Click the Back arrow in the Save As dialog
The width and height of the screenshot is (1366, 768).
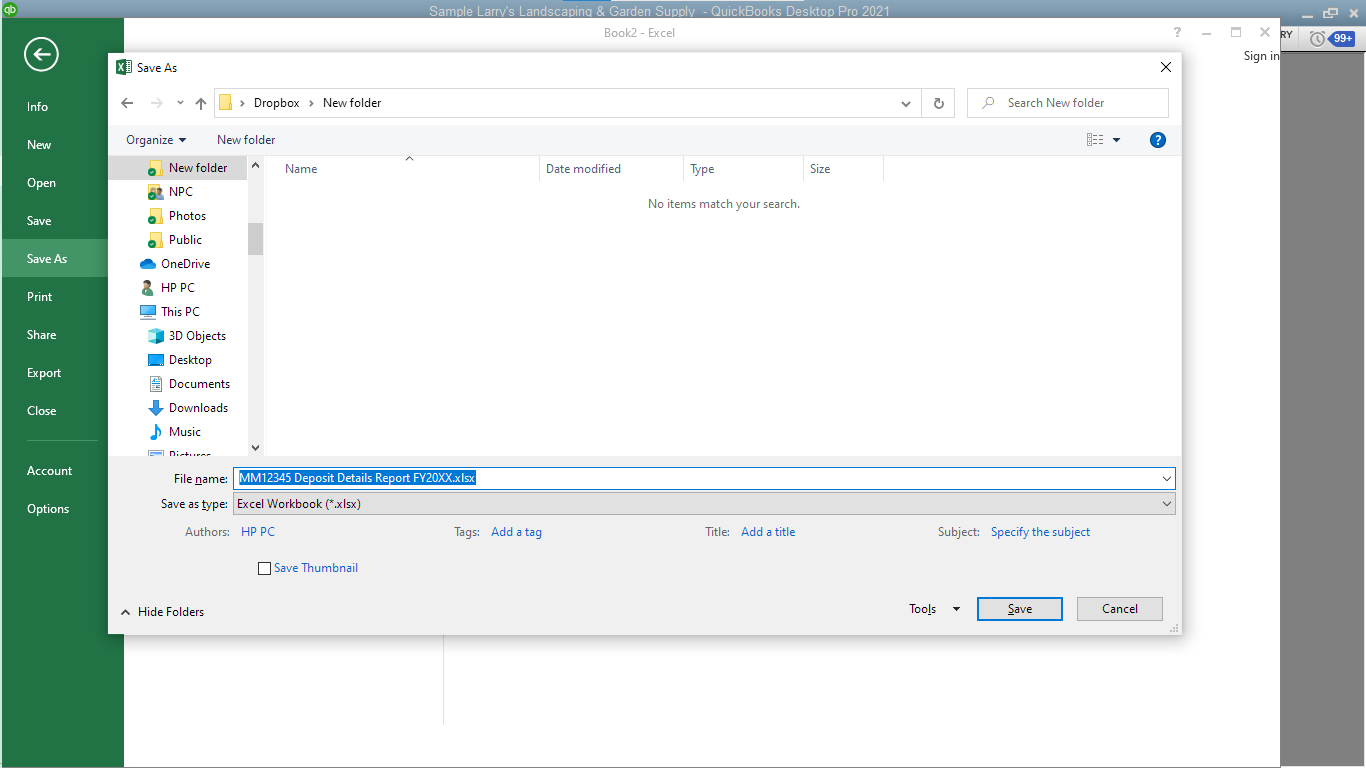point(127,103)
